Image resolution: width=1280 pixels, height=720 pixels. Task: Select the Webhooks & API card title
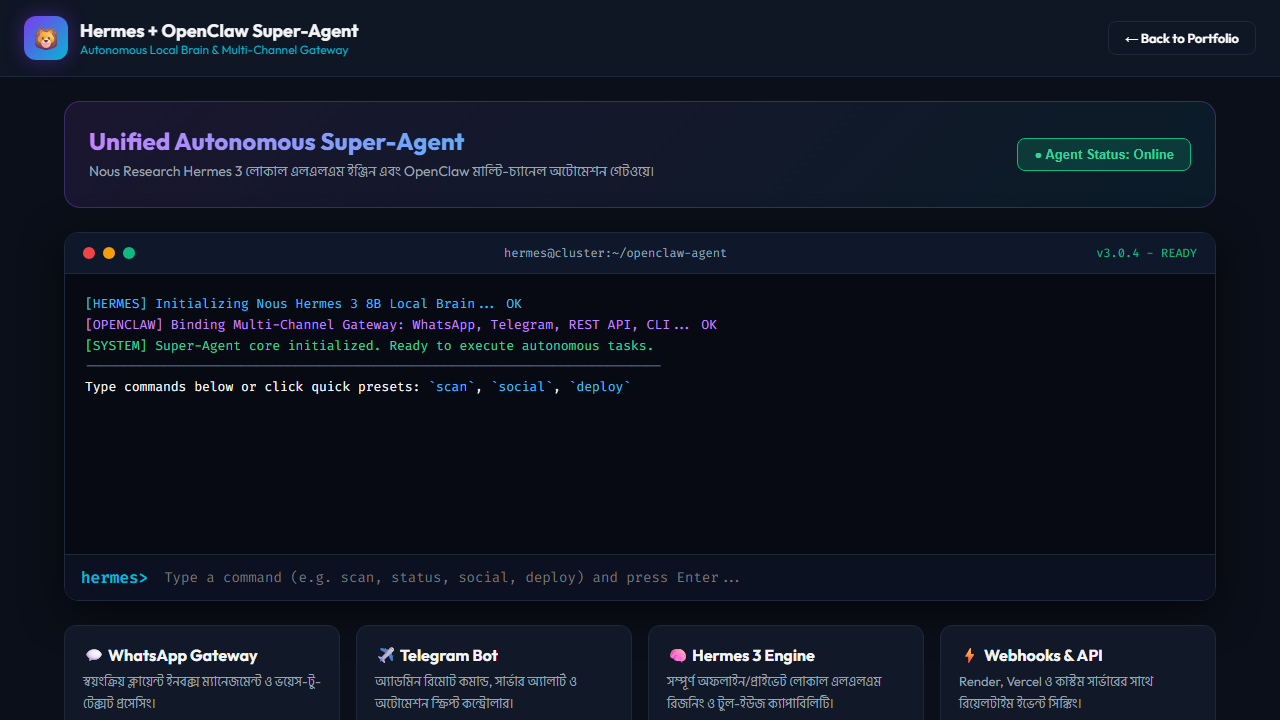point(1043,656)
